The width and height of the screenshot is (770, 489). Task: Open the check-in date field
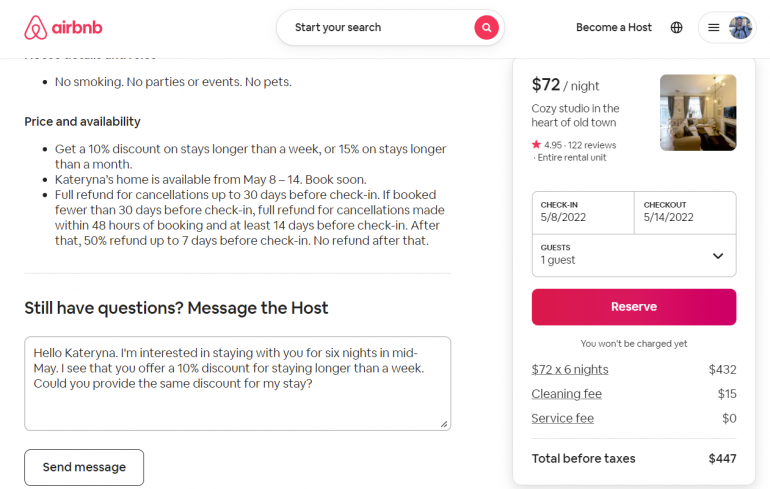click(x=583, y=212)
